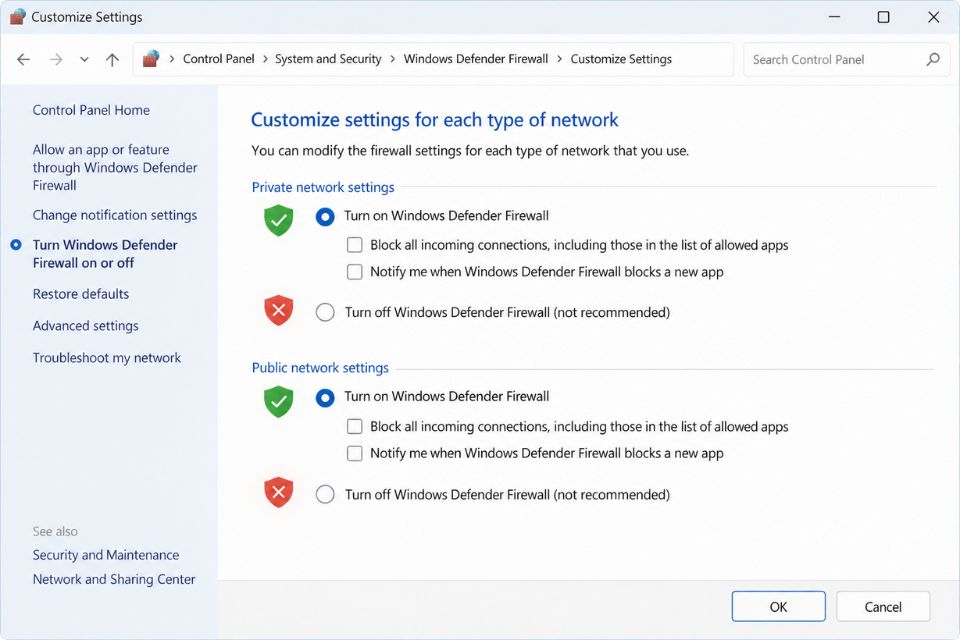
Task: Open Change notification settings link
Action: tap(115, 215)
